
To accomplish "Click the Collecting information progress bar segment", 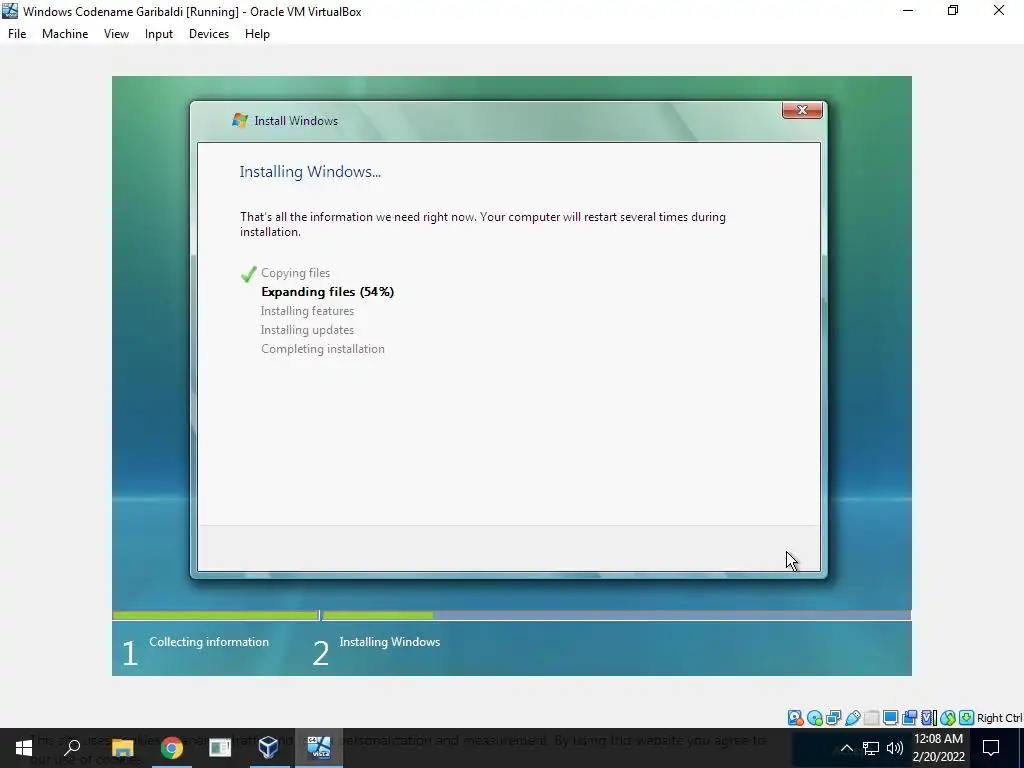I will point(215,615).
